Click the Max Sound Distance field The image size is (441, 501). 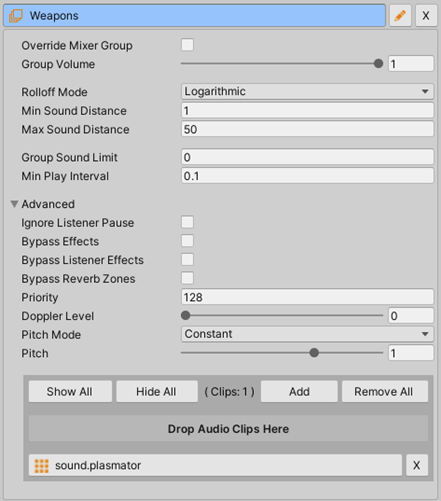tap(307, 129)
